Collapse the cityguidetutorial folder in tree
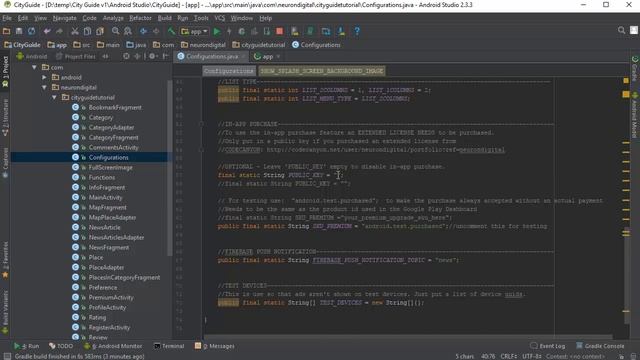This screenshot has width=640, height=360. pos(54,97)
